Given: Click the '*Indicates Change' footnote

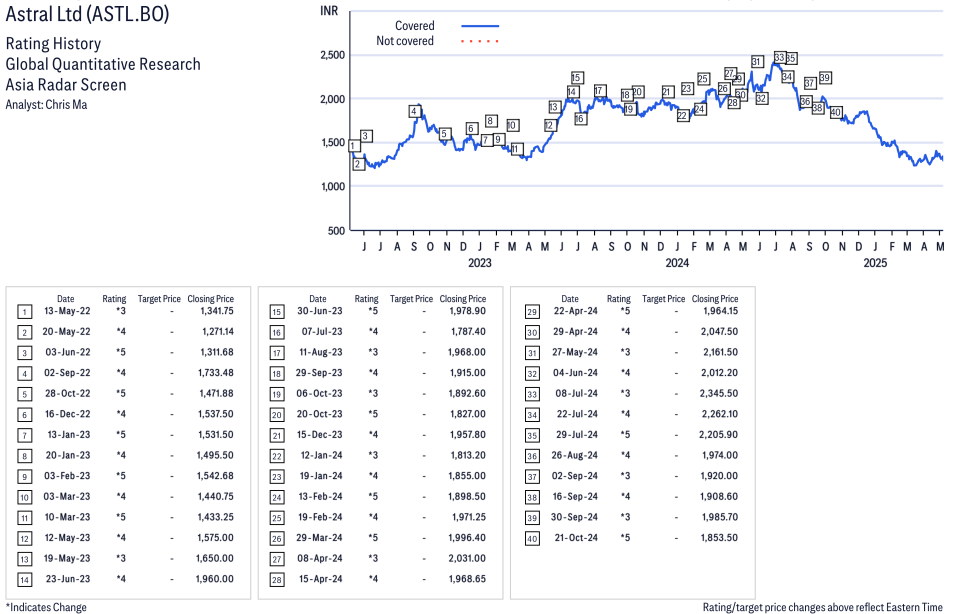Looking at the screenshot, I should coord(46,607).
